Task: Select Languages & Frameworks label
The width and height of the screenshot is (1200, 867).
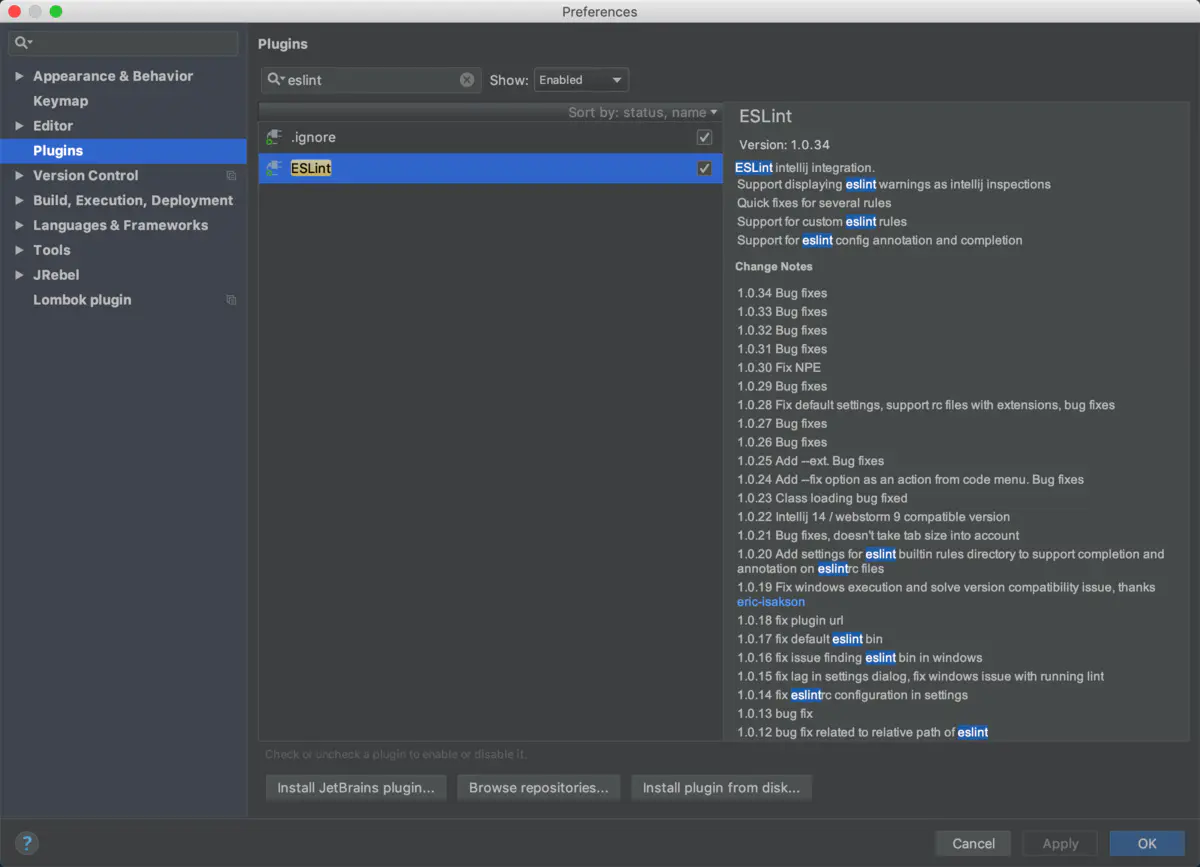Action: (x=120, y=225)
